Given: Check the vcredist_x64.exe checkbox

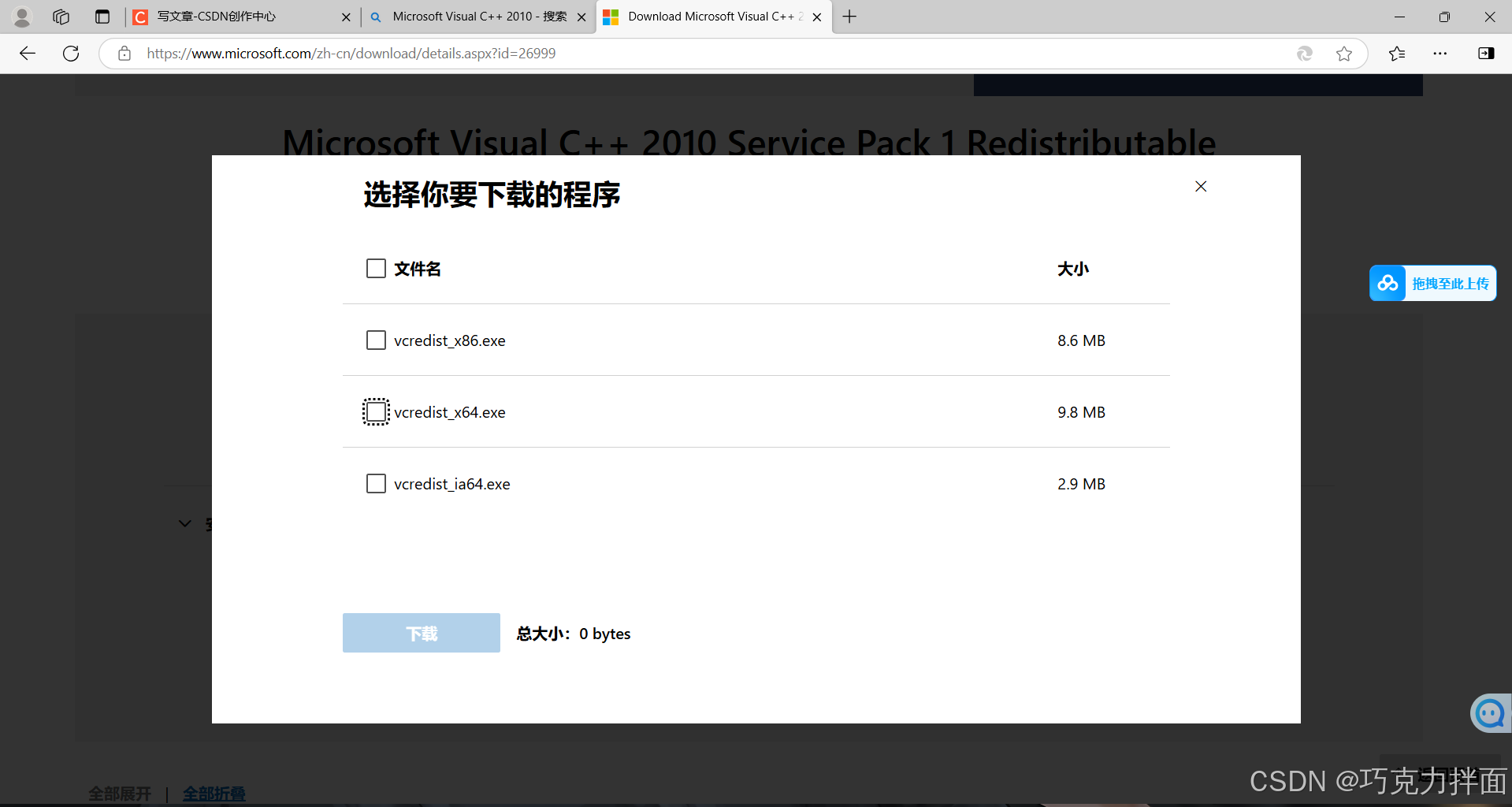Looking at the screenshot, I should click(376, 412).
